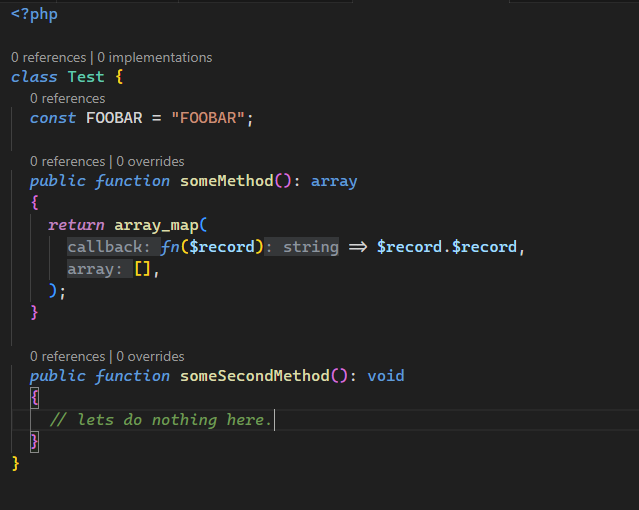Image resolution: width=639 pixels, height=510 pixels.
Task: Click the "FOOBAR" string literal value
Action: tap(209, 118)
